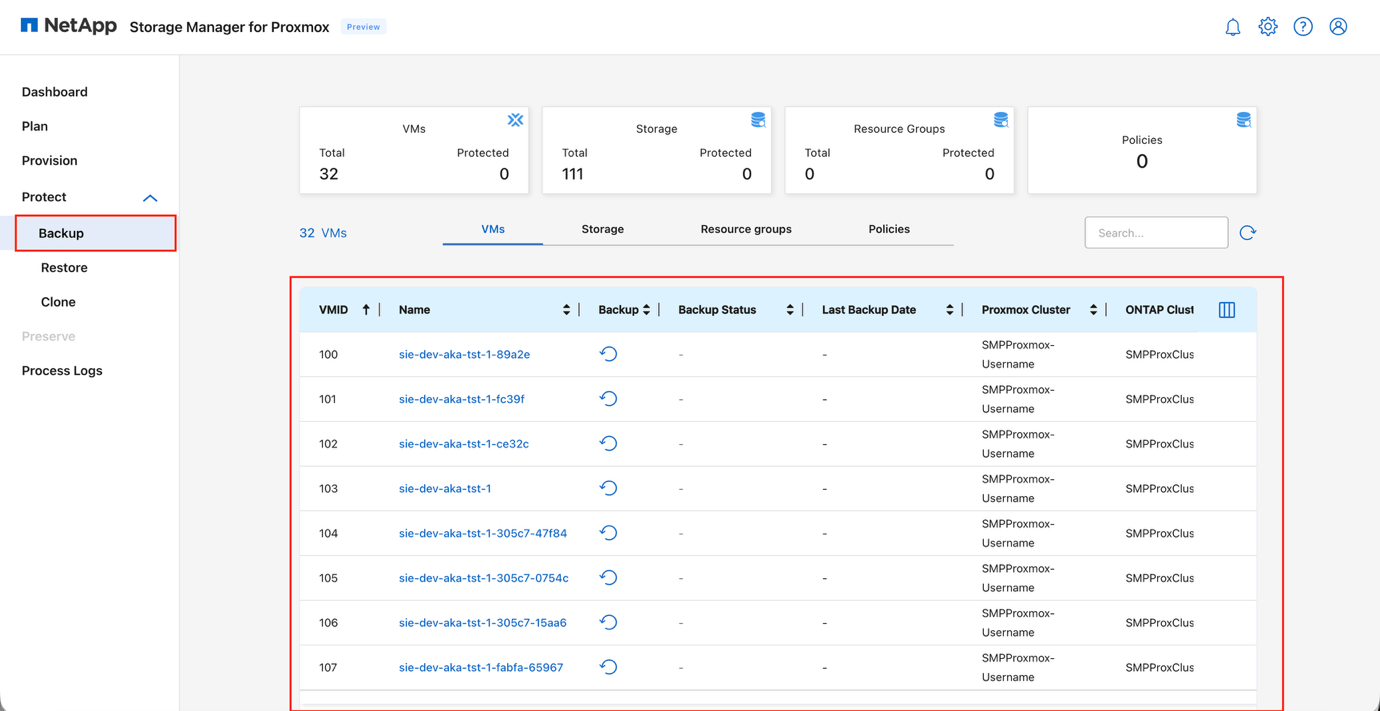Screen dimensions: 1380x711
Task: Navigate to the Restore page
Action: pos(63,267)
